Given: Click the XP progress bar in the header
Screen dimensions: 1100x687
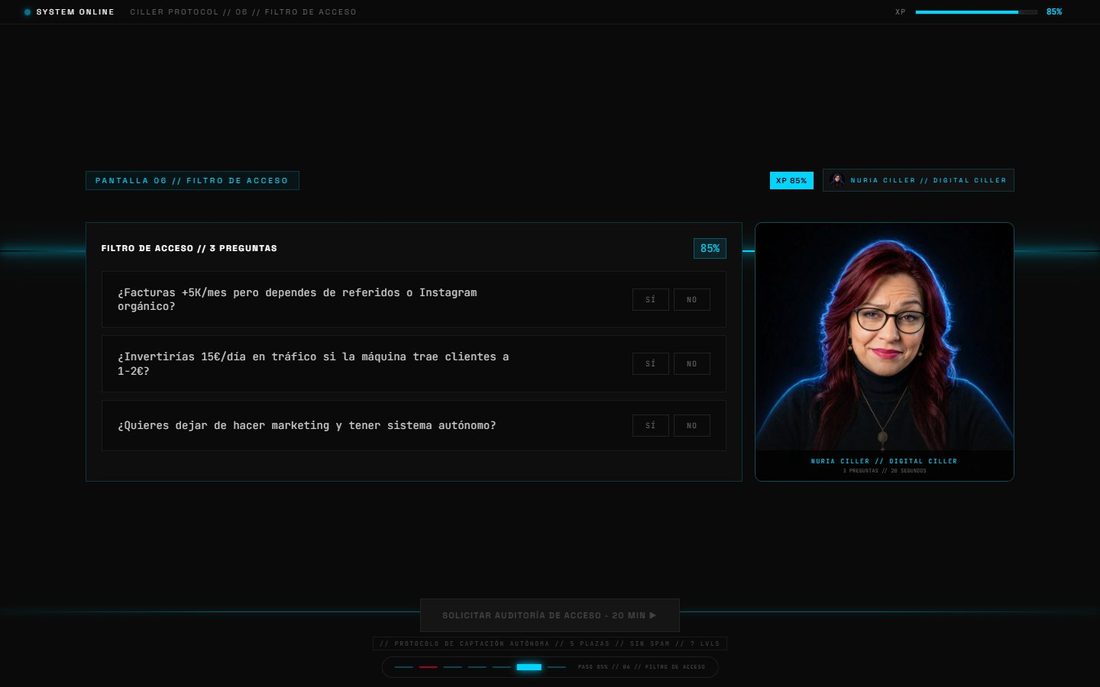Looking at the screenshot, I should click(976, 12).
